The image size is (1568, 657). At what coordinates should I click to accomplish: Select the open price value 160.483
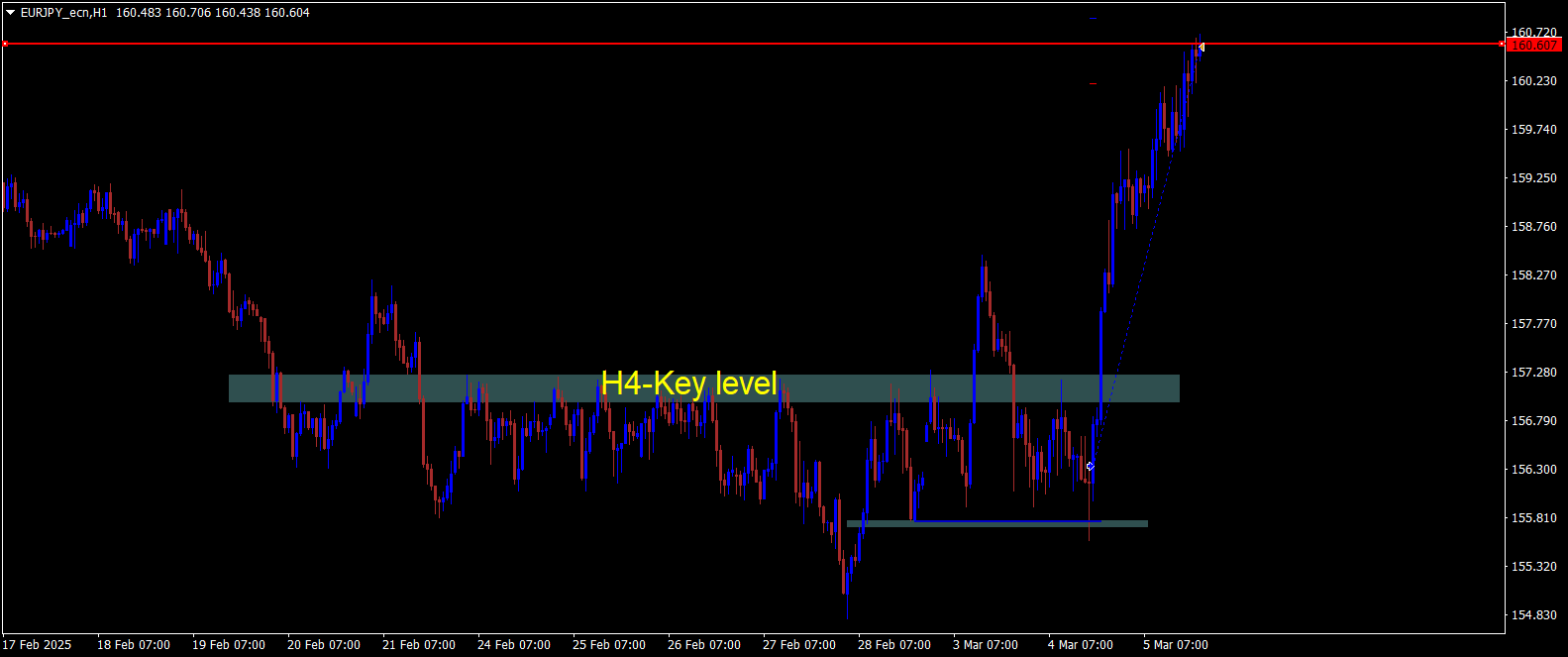point(138,13)
